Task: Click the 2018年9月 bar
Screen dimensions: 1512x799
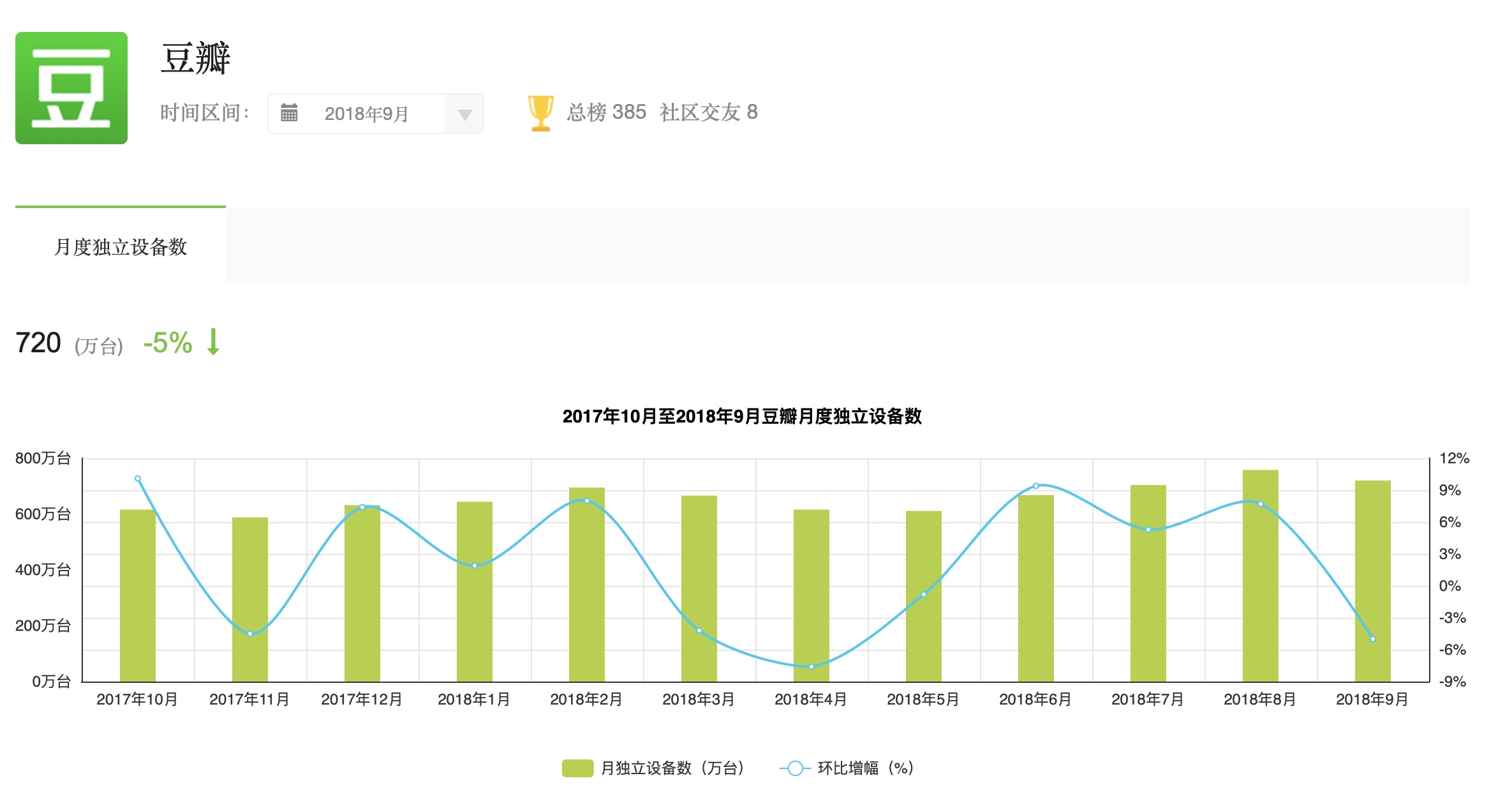Action: tap(1373, 581)
